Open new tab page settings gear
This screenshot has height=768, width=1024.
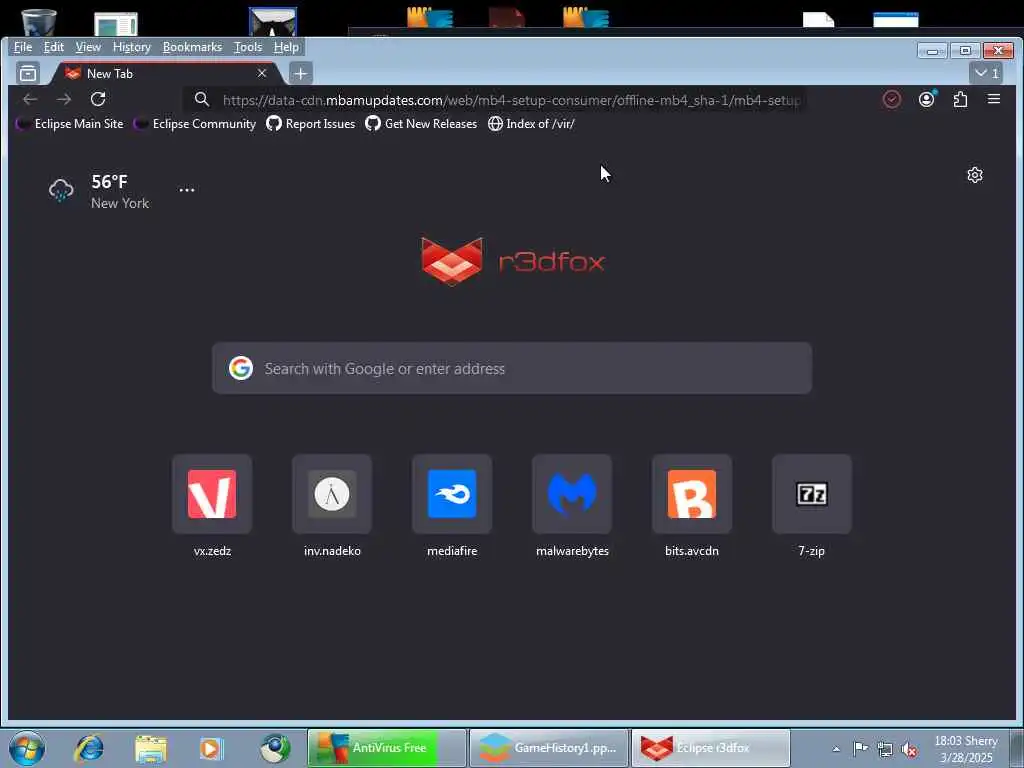coord(974,175)
